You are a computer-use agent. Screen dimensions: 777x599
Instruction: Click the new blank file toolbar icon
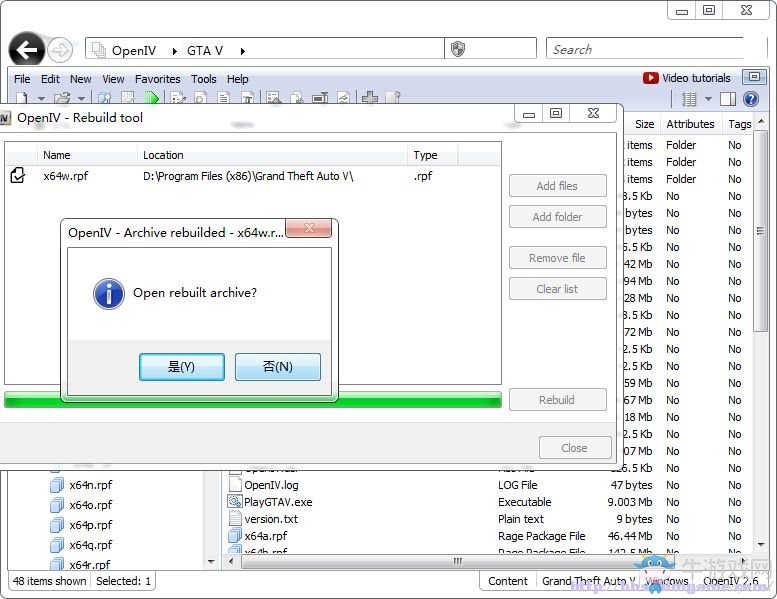click(21, 98)
